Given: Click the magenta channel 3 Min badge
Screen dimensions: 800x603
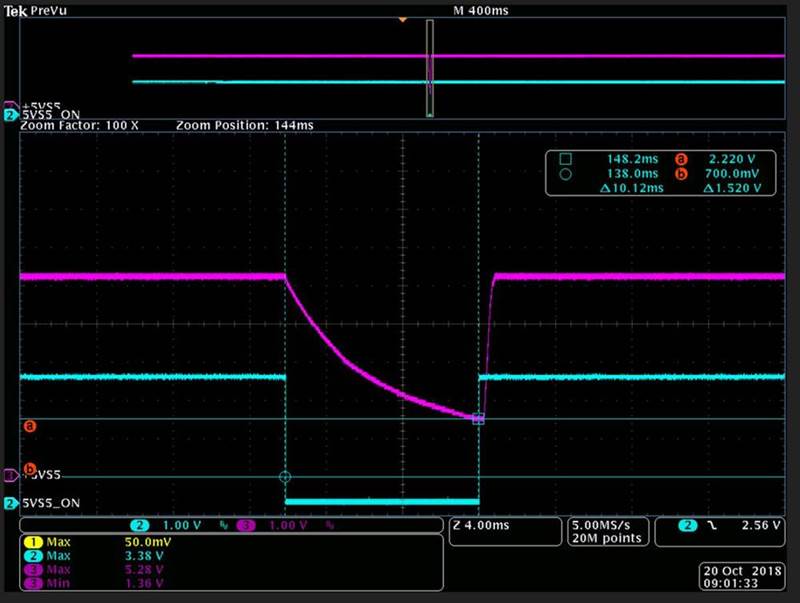Looking at the screenshot, I should [x=34, y=583].
